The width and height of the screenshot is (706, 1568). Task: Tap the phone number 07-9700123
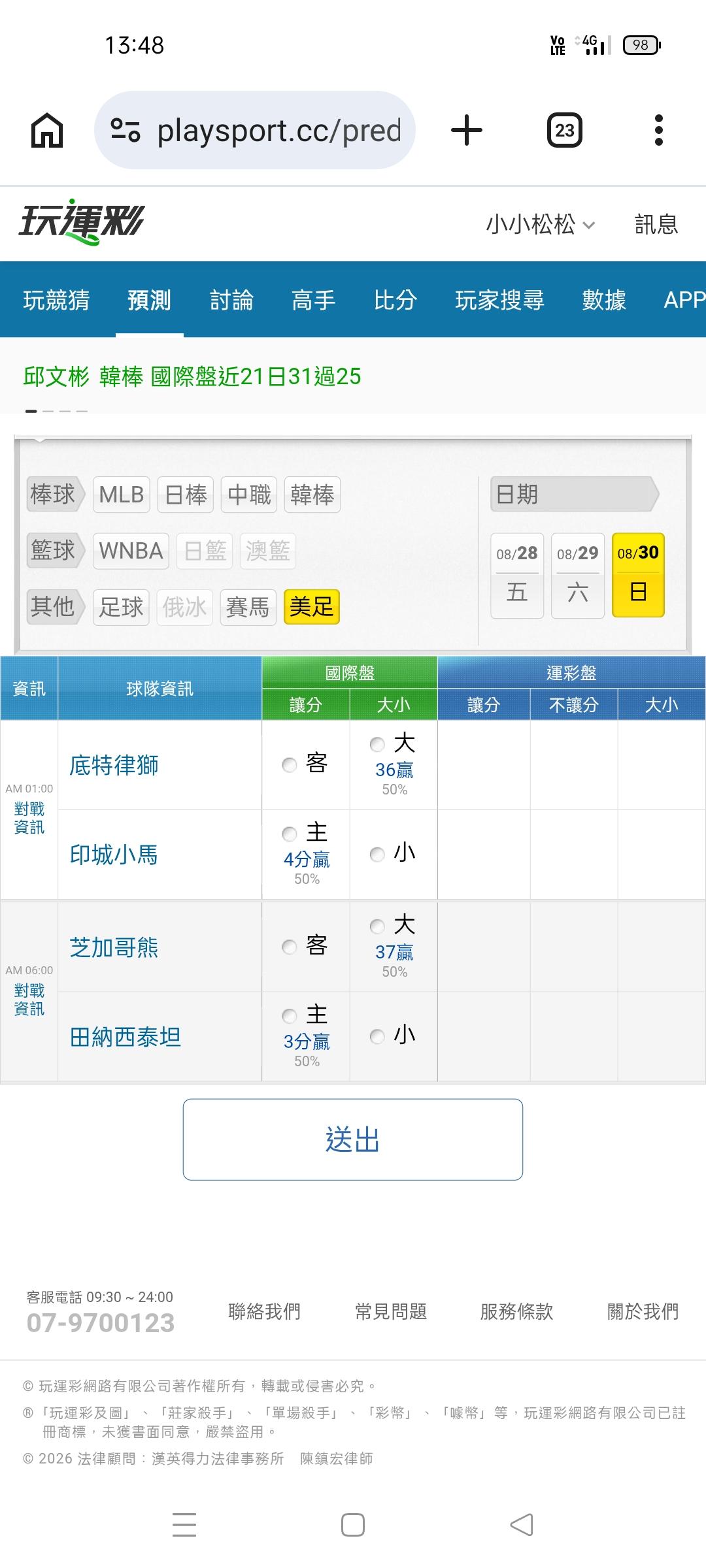click(101, 1323)
